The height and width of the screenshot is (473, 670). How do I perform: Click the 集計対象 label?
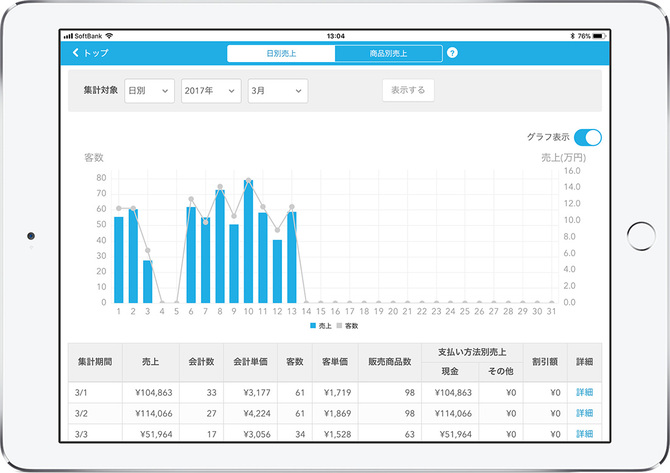coord(100,90)
